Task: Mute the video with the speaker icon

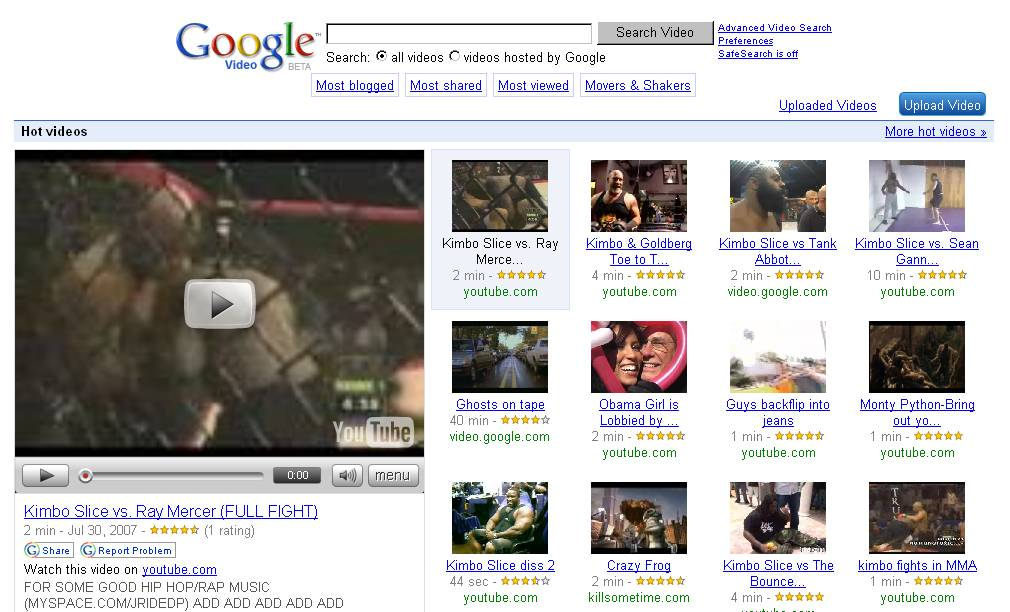Action: [347, 475]
